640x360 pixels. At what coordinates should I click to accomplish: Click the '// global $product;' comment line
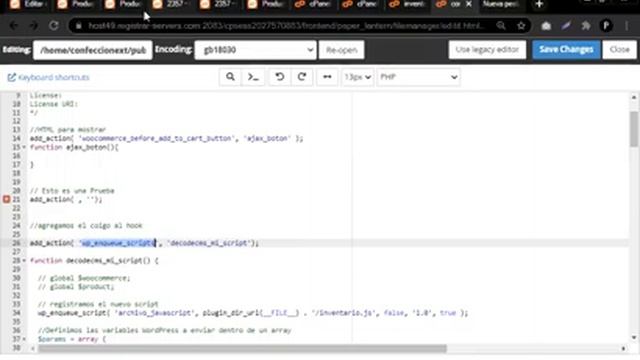76,287
